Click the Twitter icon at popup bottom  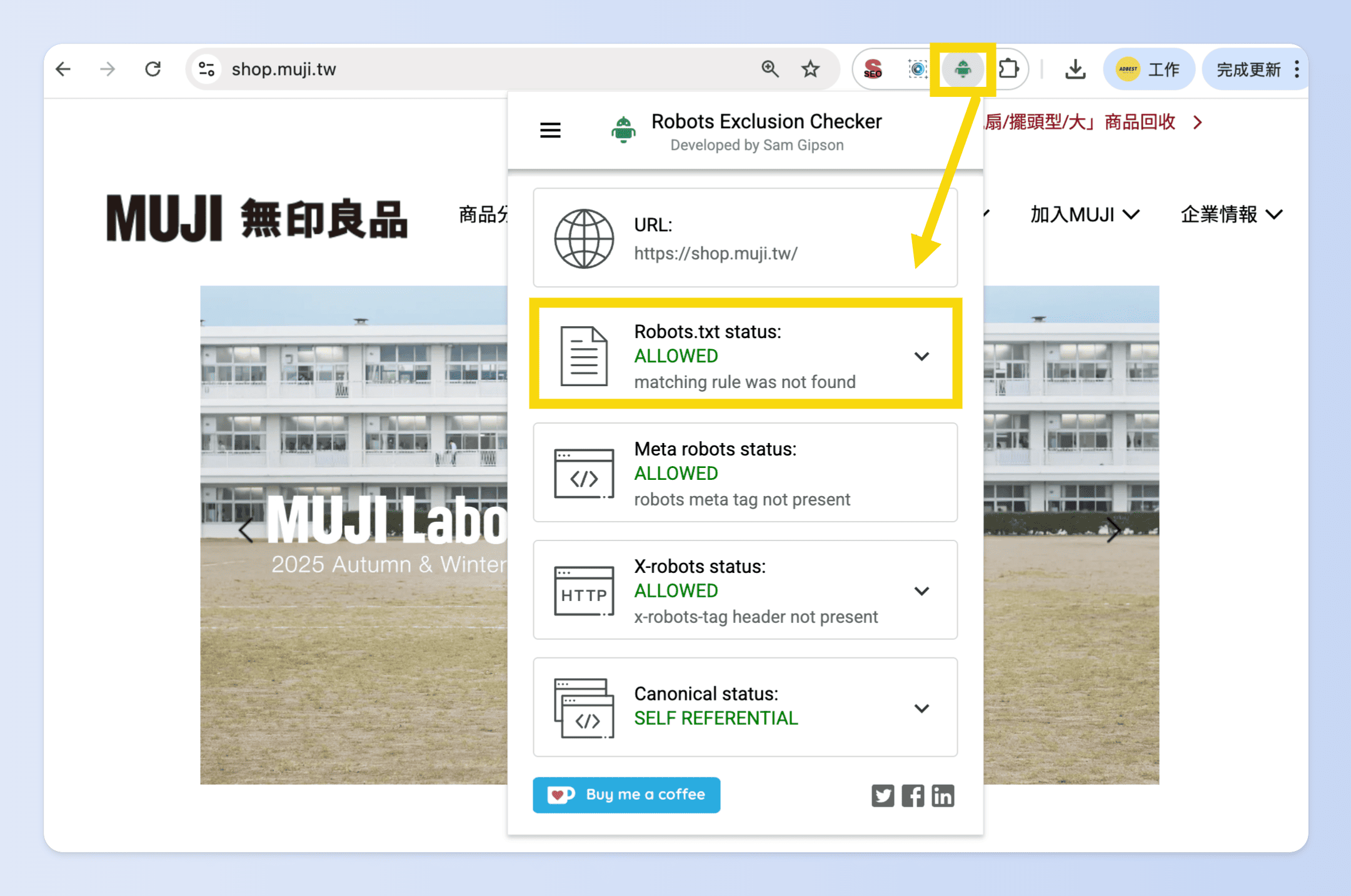[883, 795]
